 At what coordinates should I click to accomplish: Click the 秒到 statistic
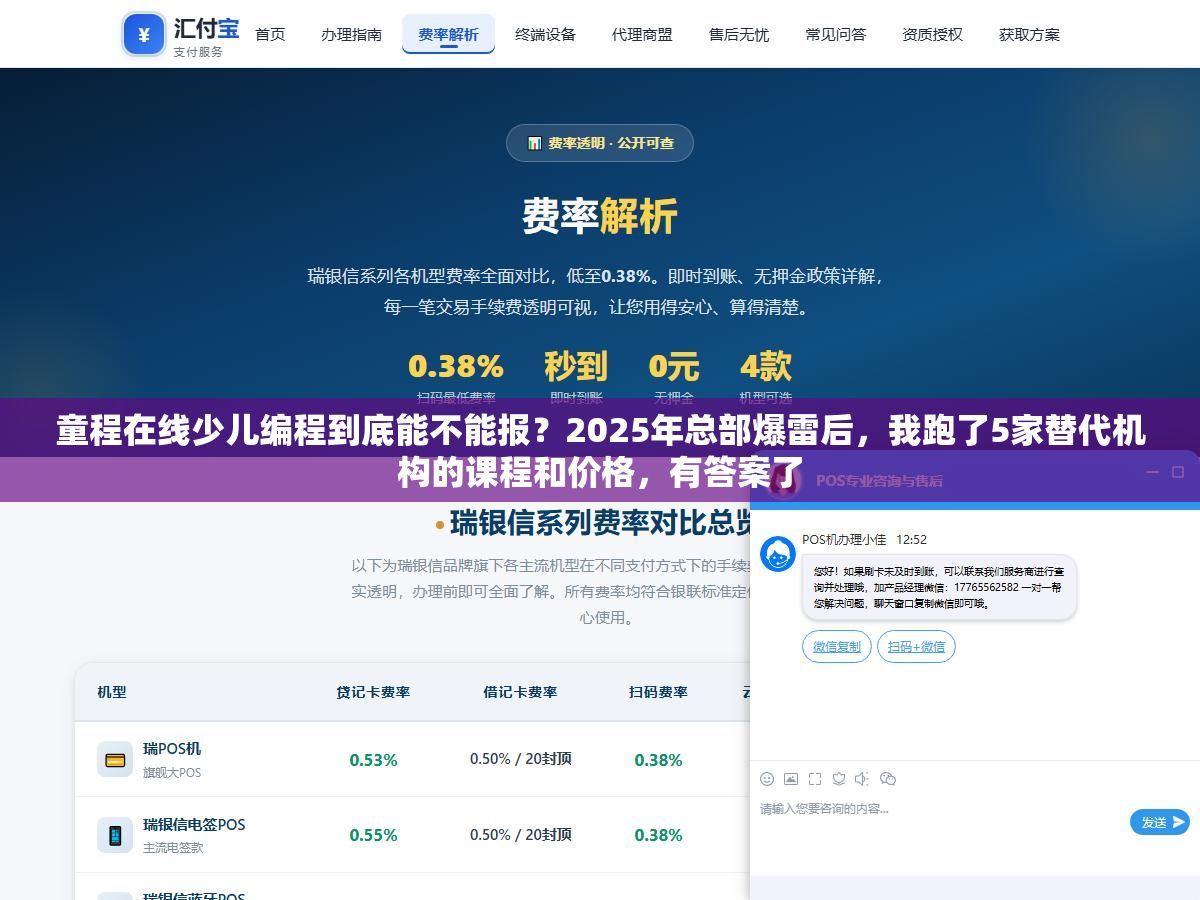[x=575, y=367]
